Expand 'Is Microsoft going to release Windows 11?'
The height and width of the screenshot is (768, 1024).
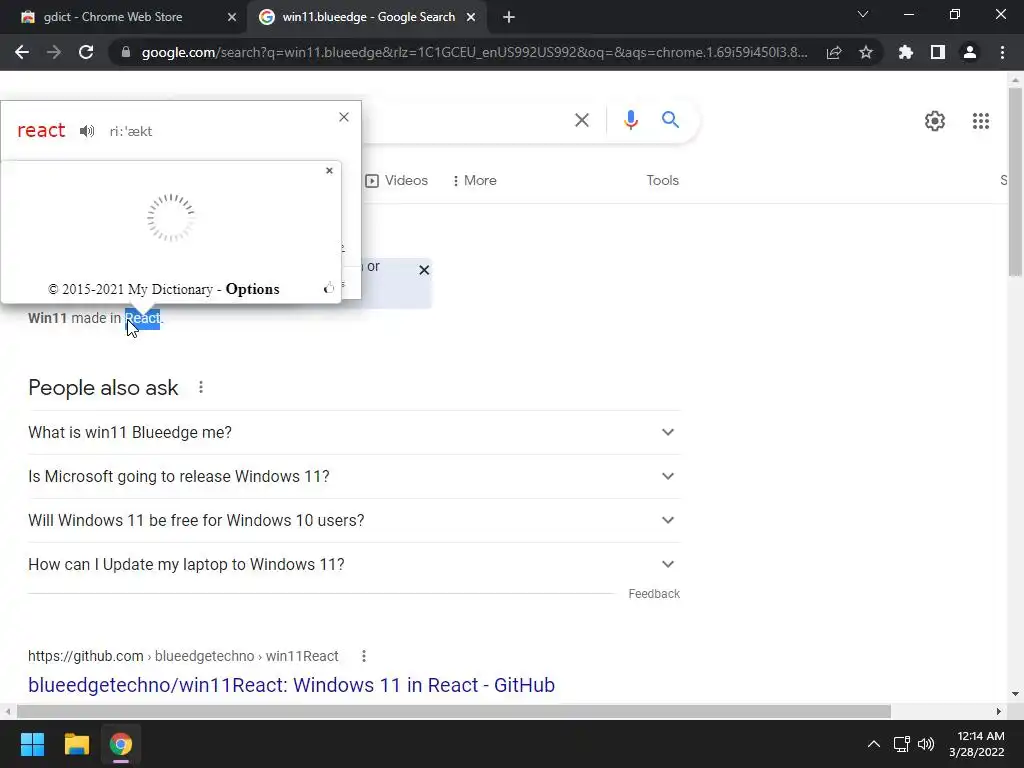click(354, 476)
